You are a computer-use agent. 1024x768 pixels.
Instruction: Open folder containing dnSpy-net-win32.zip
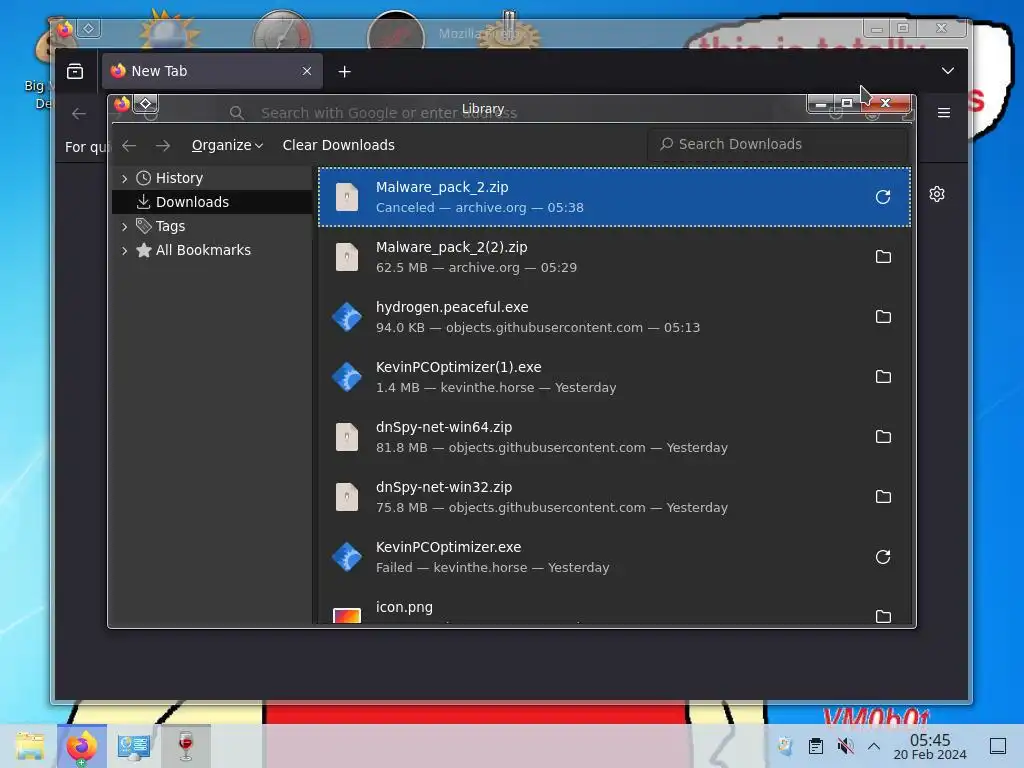[x=883, y=497]
